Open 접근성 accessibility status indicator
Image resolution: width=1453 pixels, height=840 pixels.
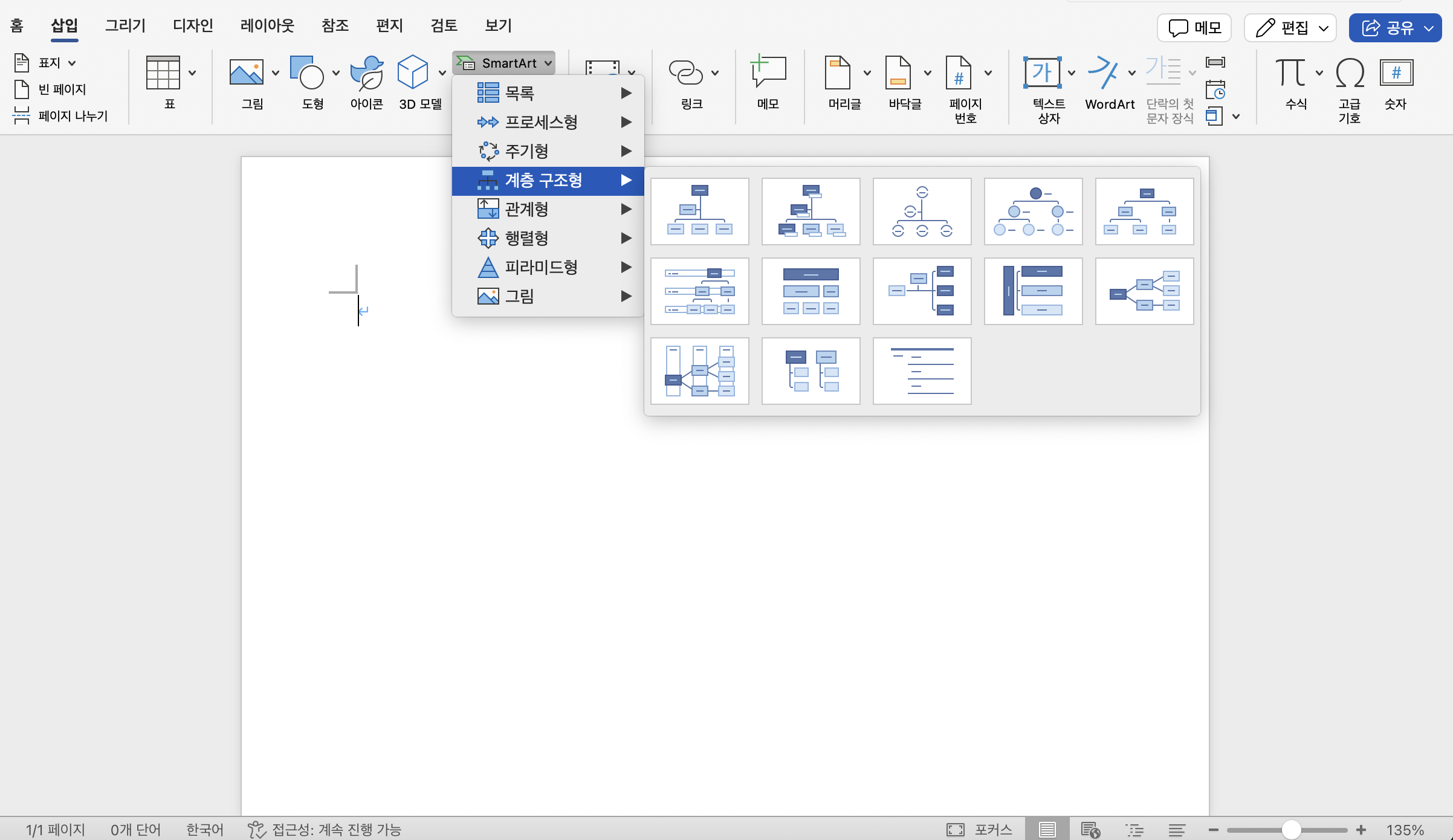[x=325, y=829]
